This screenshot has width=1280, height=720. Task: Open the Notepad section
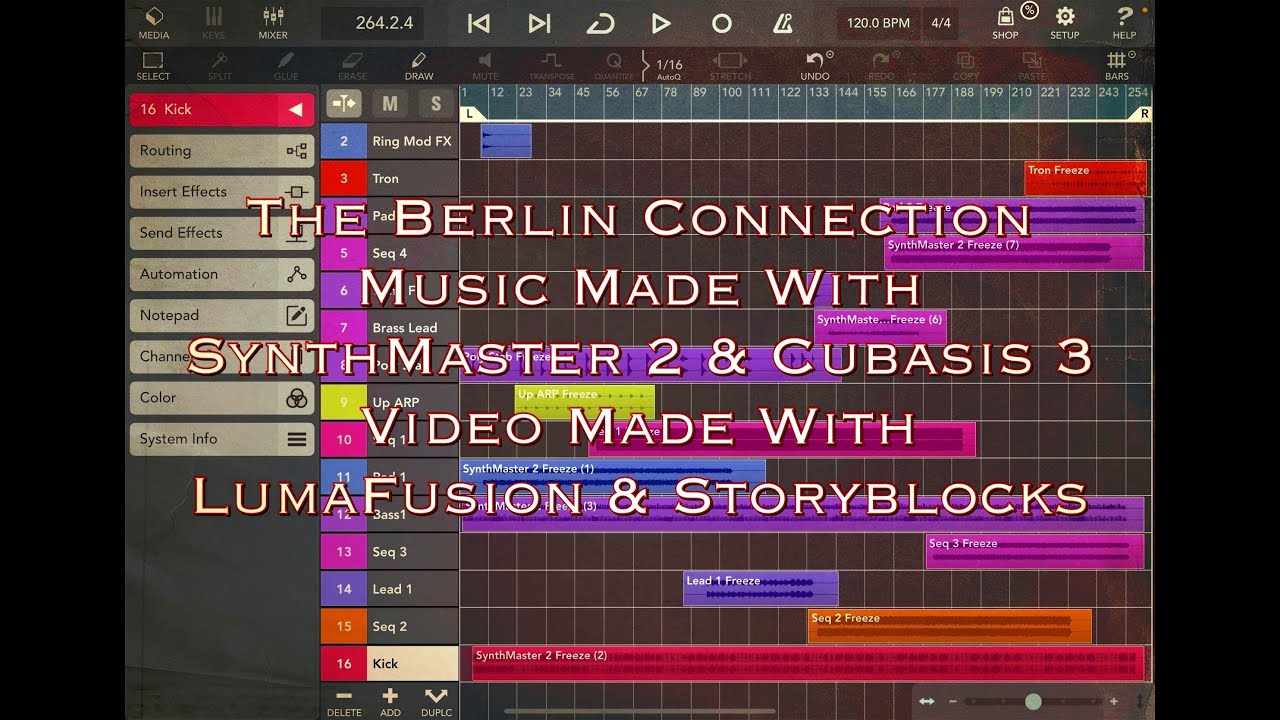coord(221,315)
